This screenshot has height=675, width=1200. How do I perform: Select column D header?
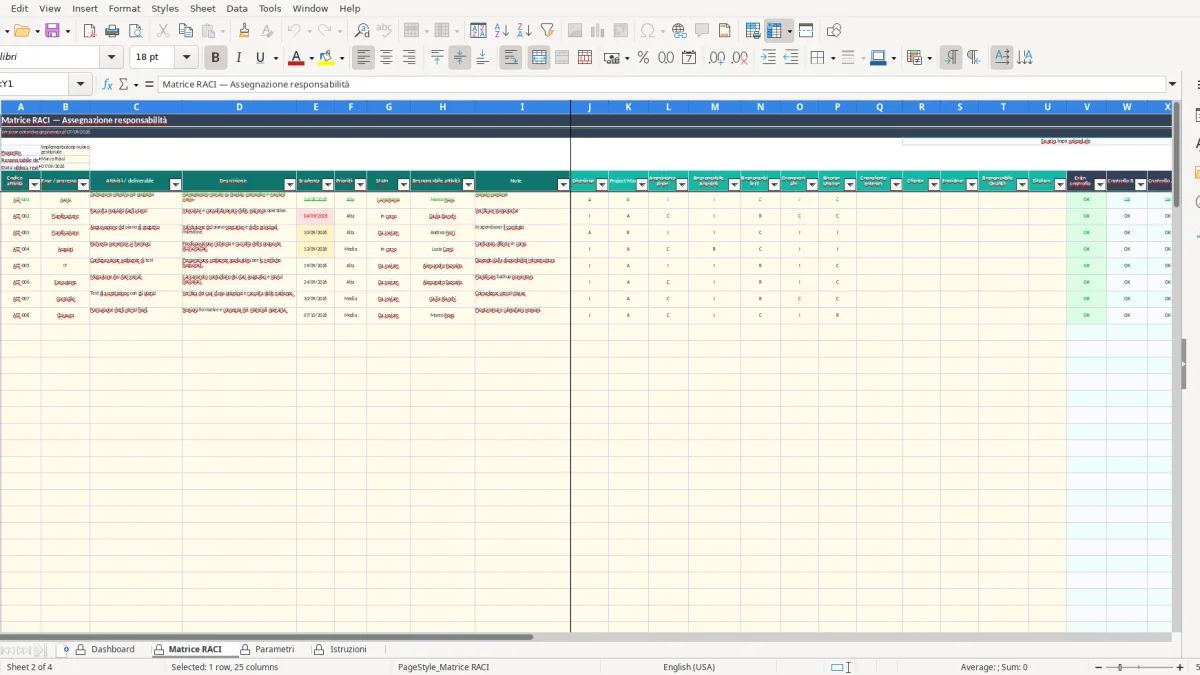tap(239, 107)
